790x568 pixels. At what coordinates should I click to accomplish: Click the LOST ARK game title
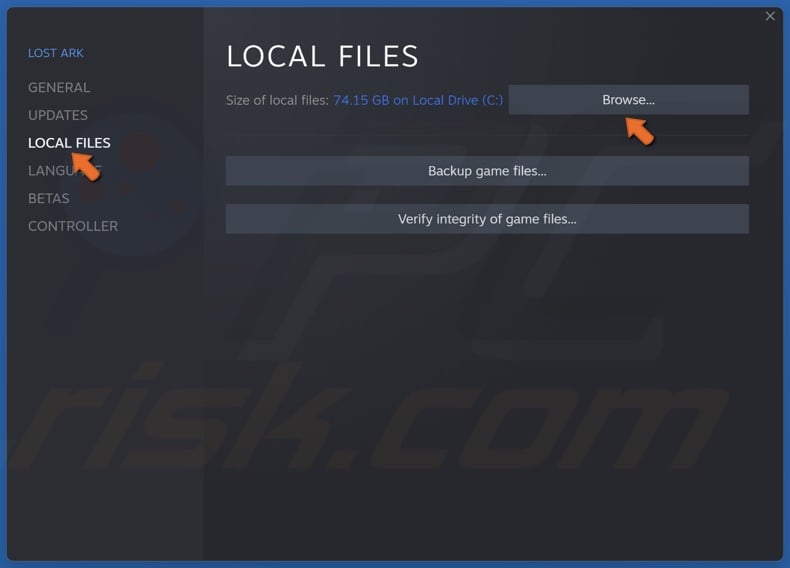(55, 53)
